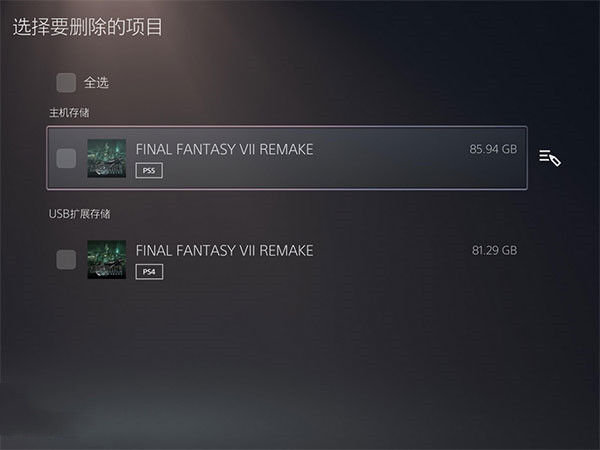Viewport: 600px width, 450px height.
Task: Click empty space in the PS4 game row
Action: point(383,270)
